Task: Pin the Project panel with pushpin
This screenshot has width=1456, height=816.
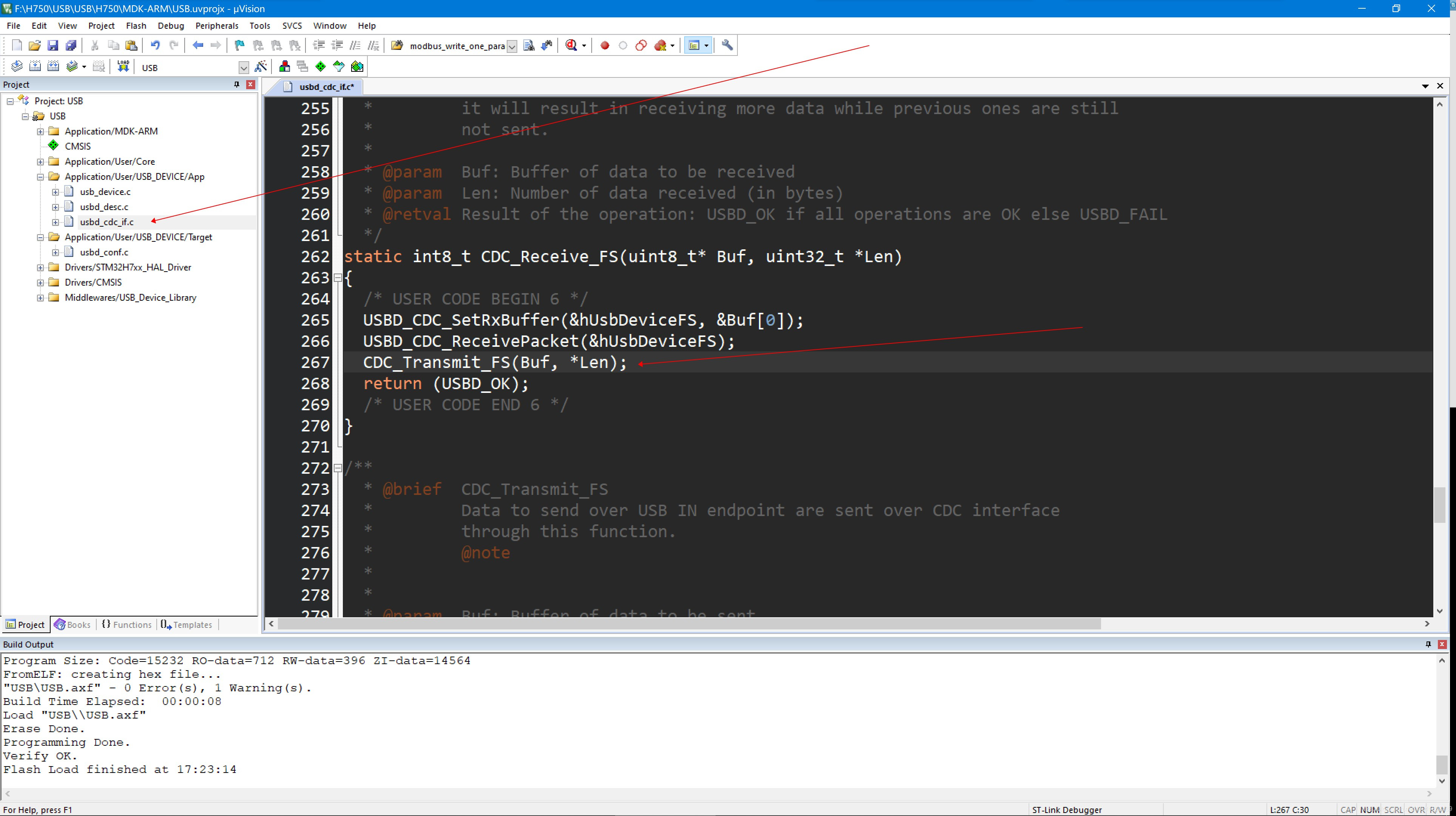Action: point(237,84)
